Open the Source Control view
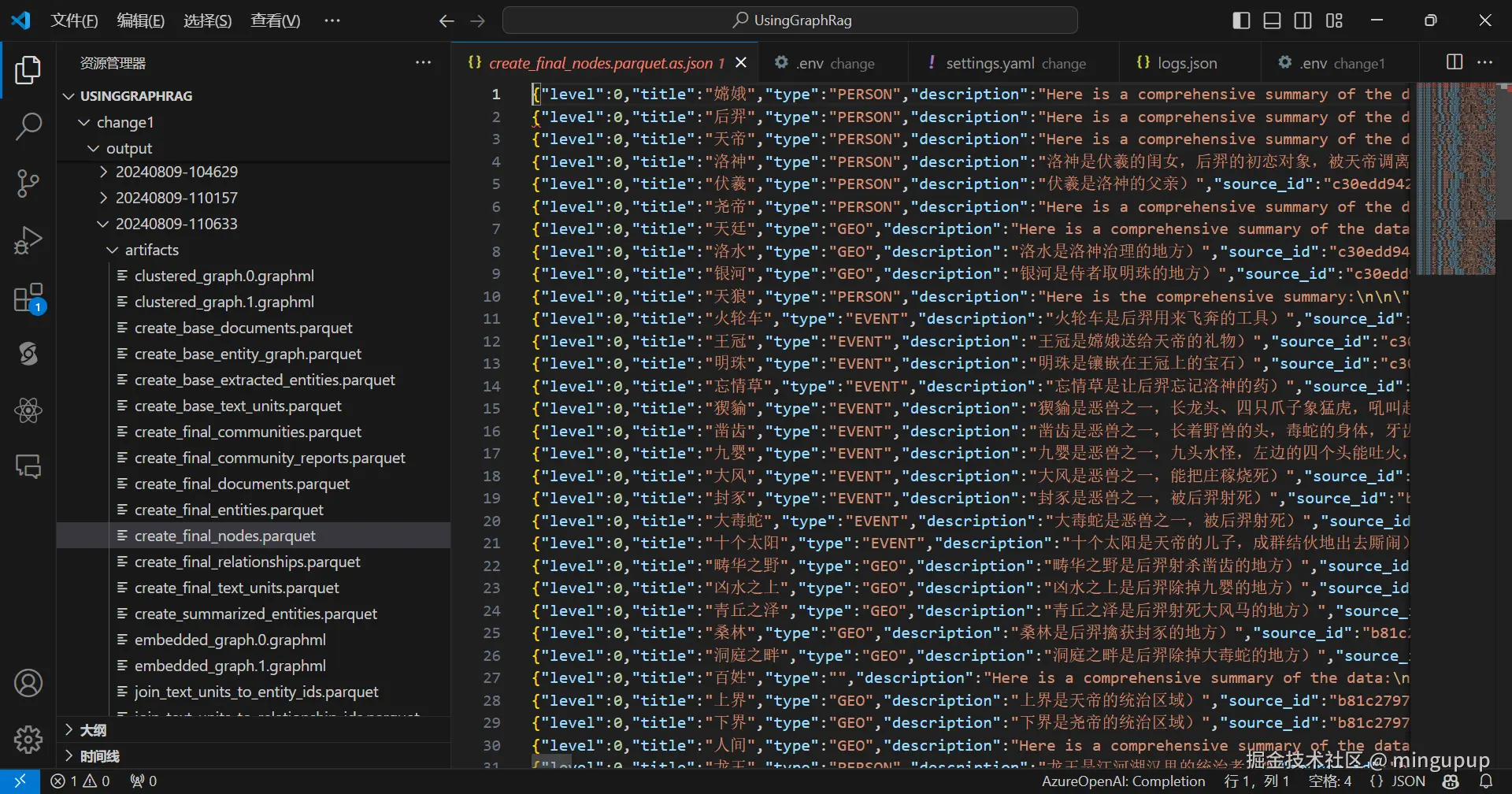The image size is (1512, 794). click(x=28, y=183)
